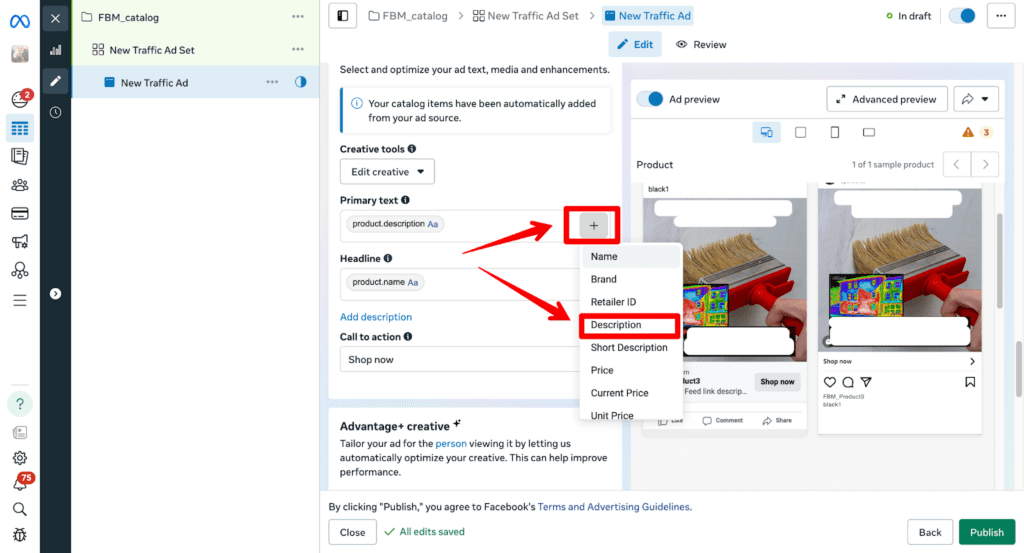Switch to the Review tab
This screenshot has width=1024, height=553.
tap(701, 44)
